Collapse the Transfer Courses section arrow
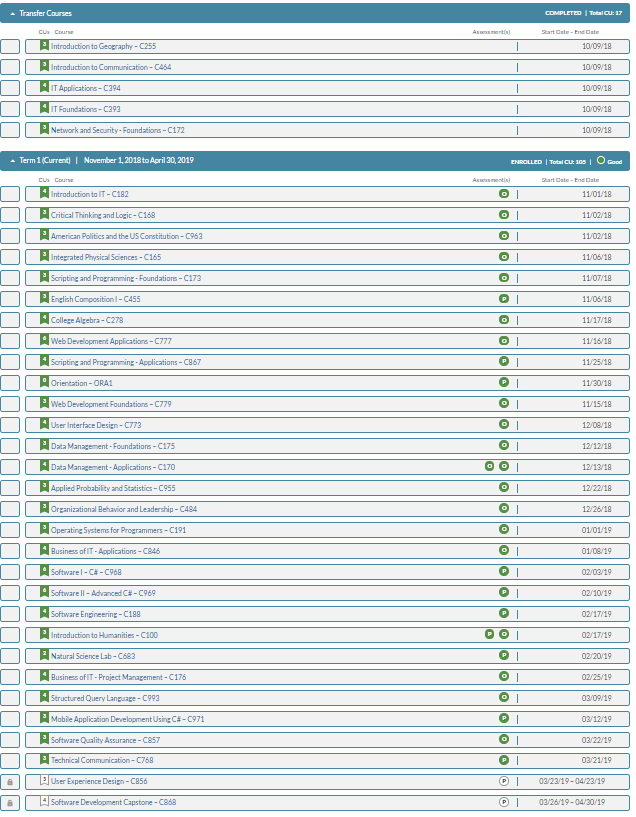This screenshot has width=636, height=817. (12, 13)
